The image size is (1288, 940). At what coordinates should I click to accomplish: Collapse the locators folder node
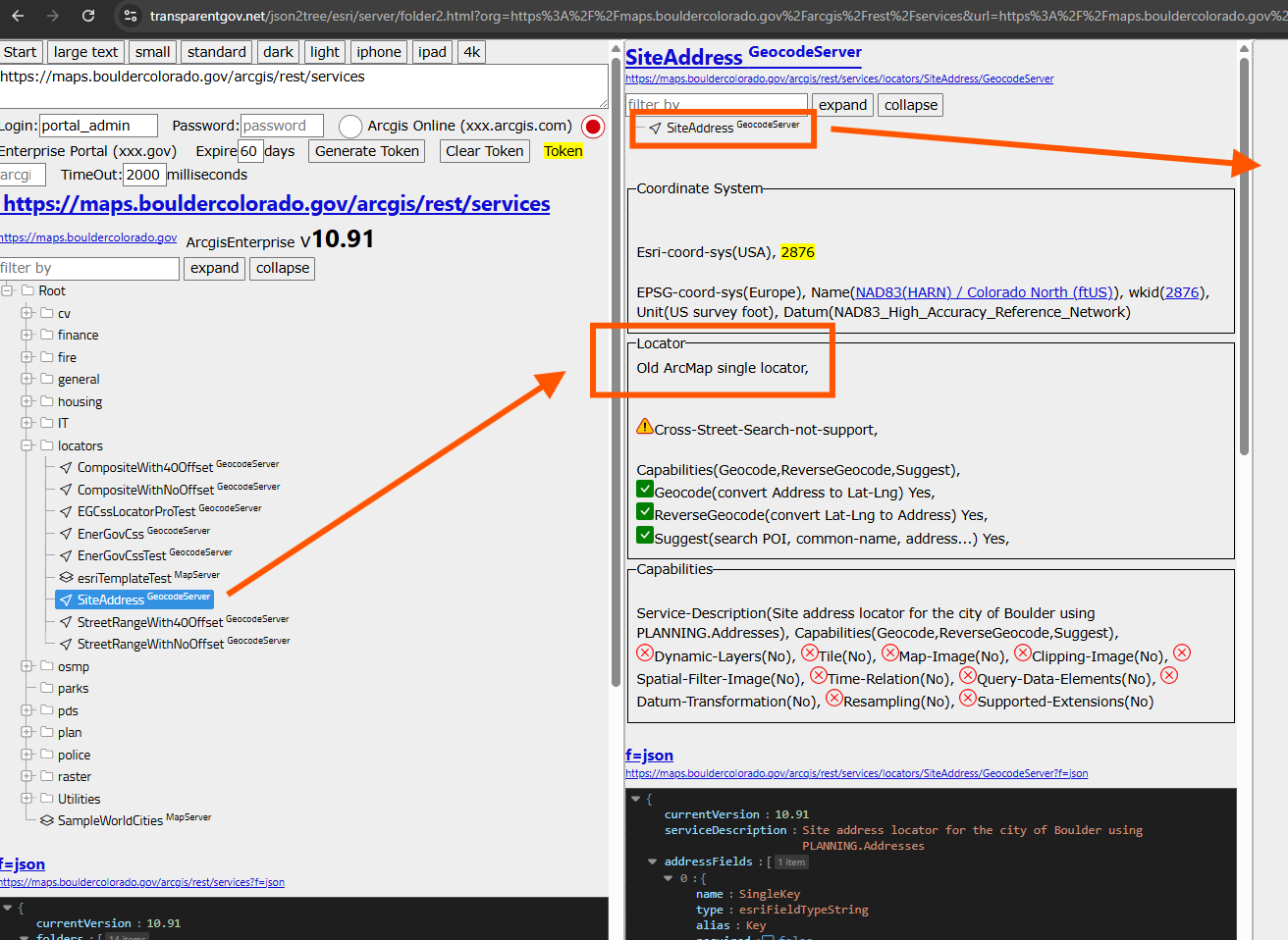coord(27,445)
